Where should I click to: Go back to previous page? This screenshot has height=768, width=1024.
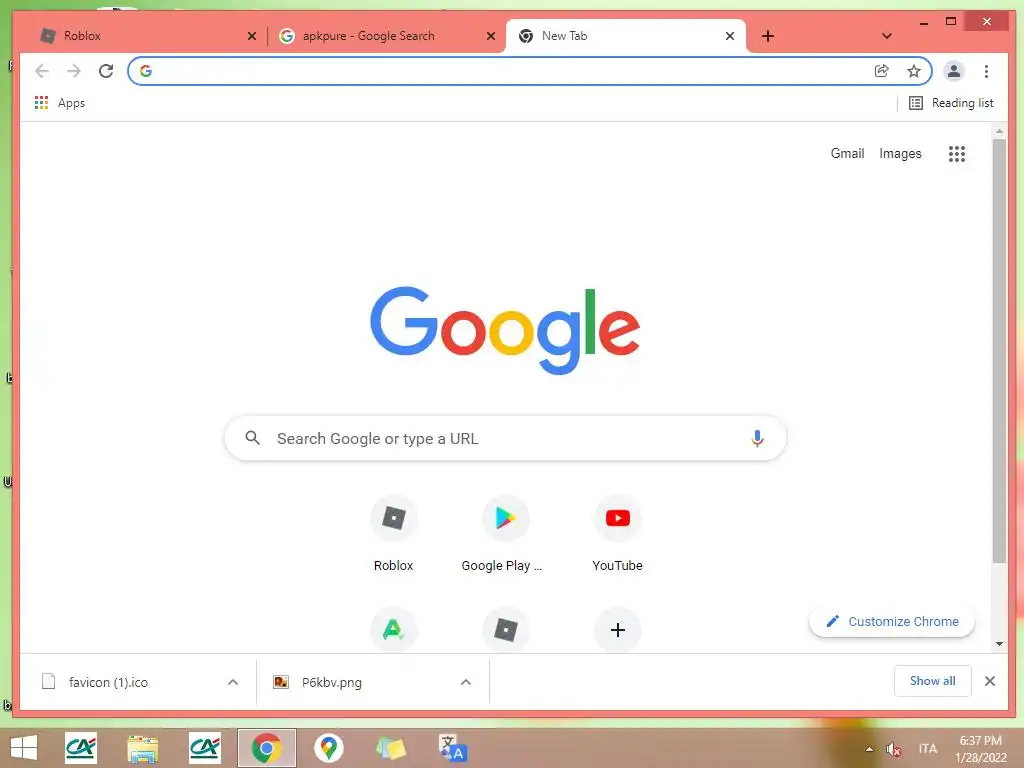pos(42,71)
